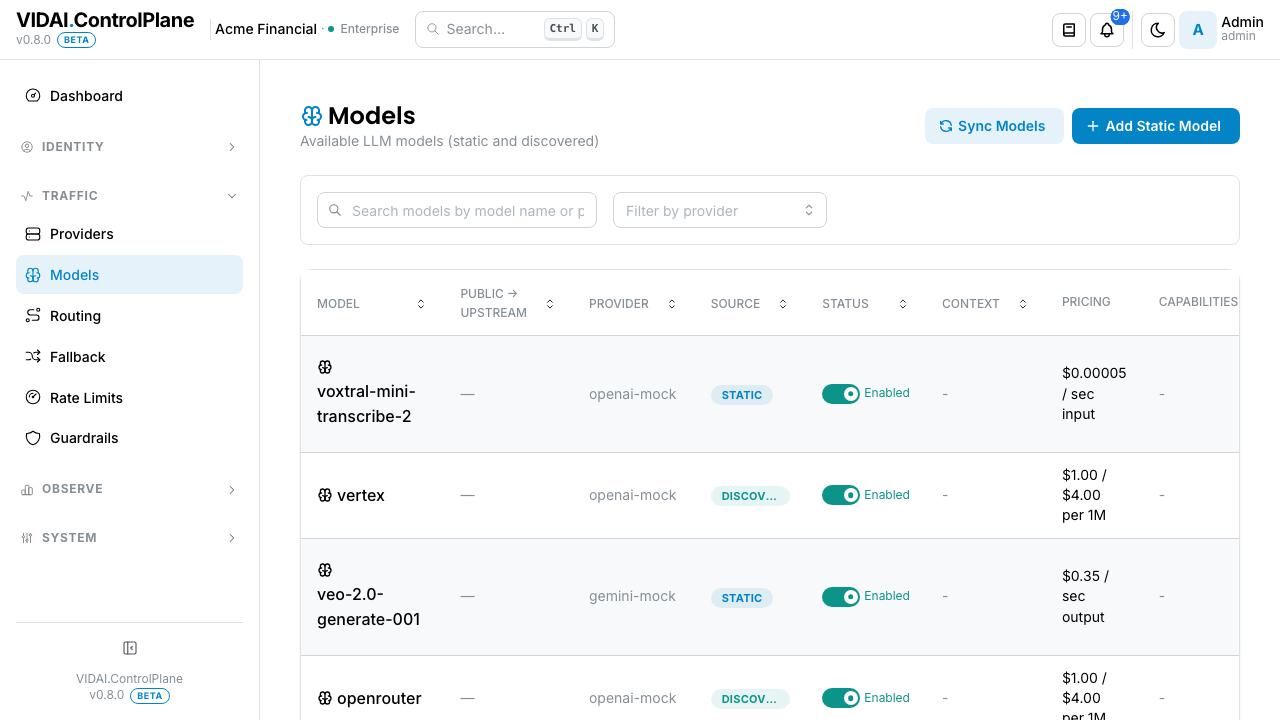This screenshot has height=720, width=1280.
Task: Click the Models heading brain icon
Action: click(x=311, y=116)
